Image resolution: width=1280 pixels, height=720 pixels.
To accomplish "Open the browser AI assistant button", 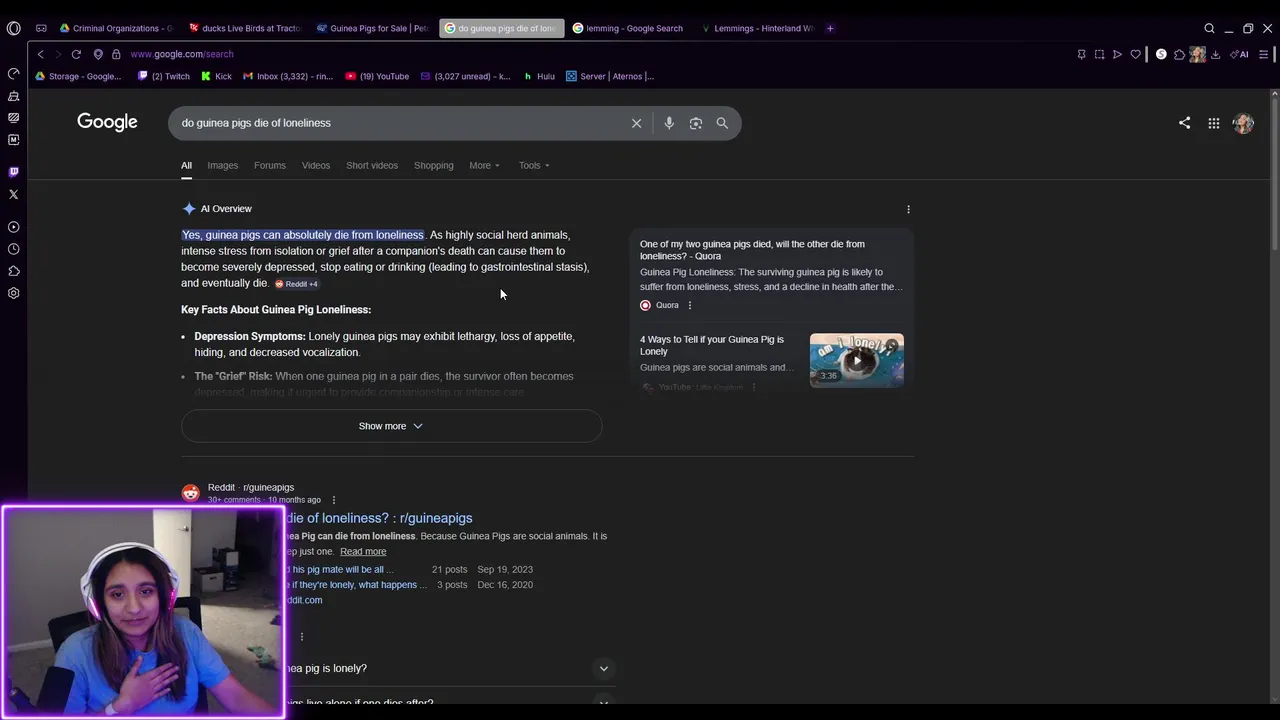I will coord(1240,54).
